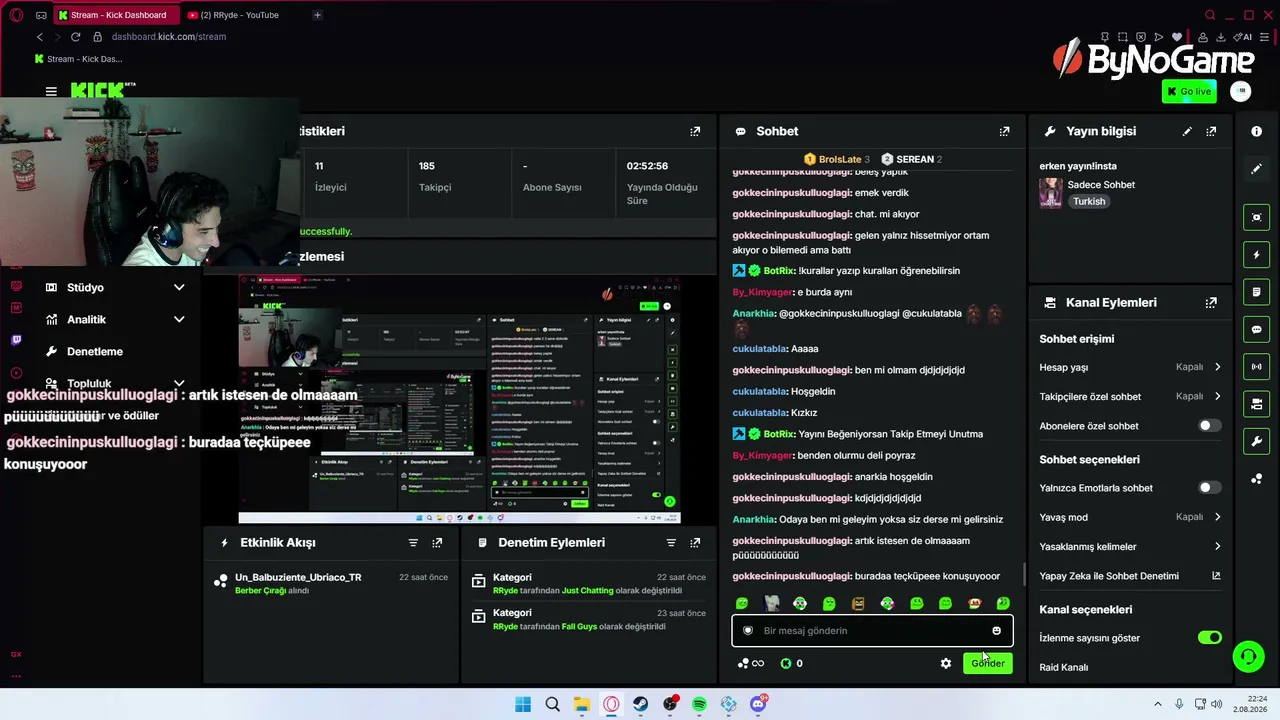Toggle the chat bubble widget in sidebar
1280x720 pixels.
pyautogui.click(x=1257, y=329)
